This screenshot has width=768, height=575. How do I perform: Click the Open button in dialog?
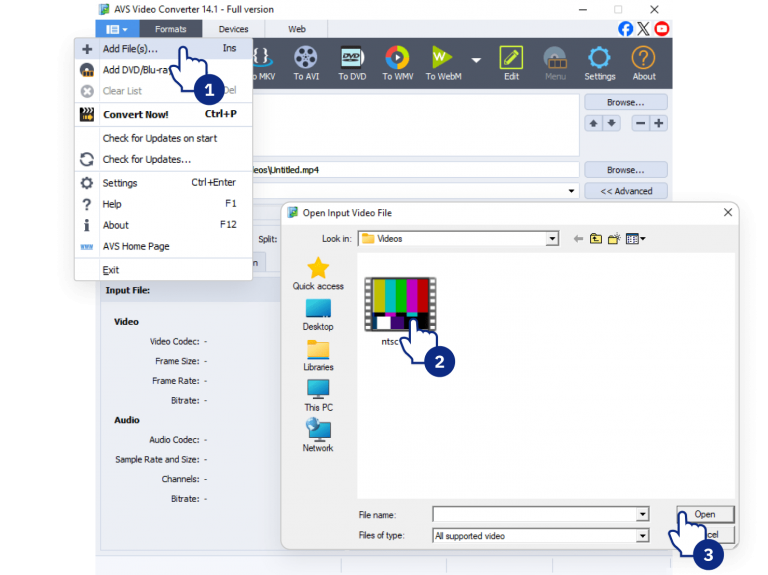pyautogui.click(x=705, y=514)
